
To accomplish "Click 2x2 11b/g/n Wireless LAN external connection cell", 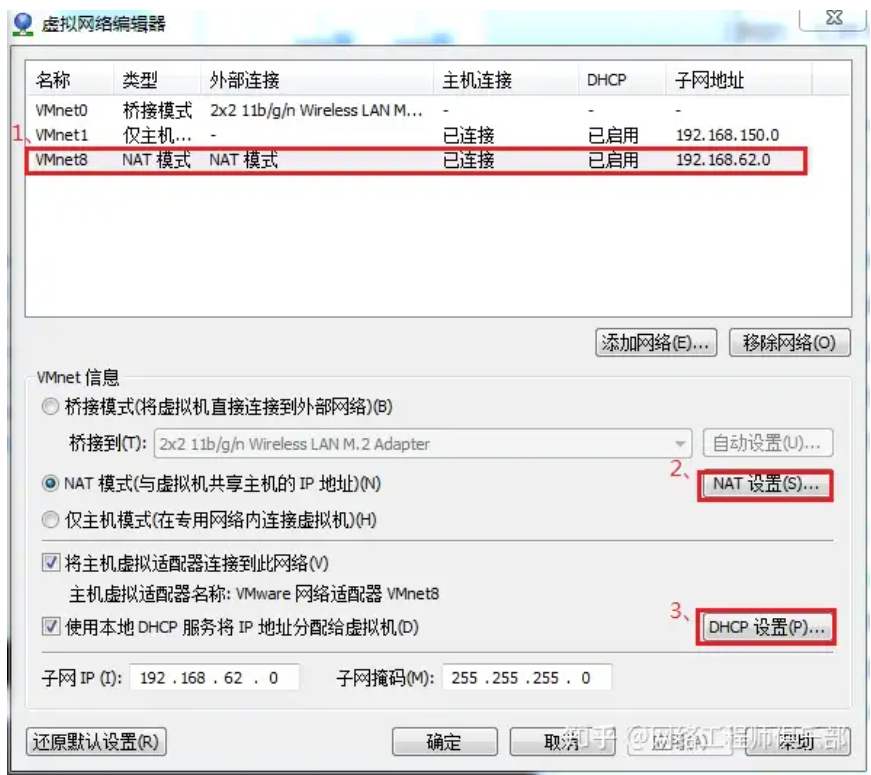I will [316, 110].
